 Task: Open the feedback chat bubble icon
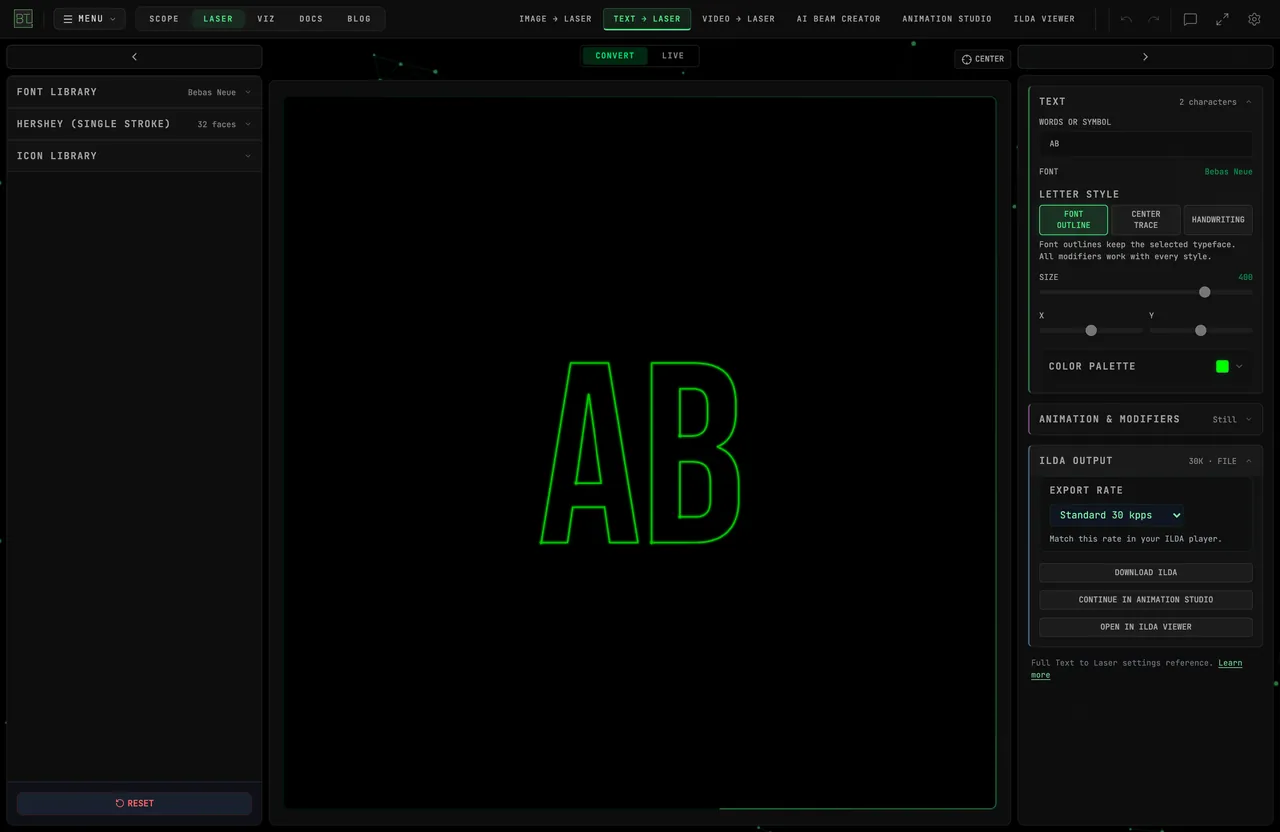[1190, 19]
